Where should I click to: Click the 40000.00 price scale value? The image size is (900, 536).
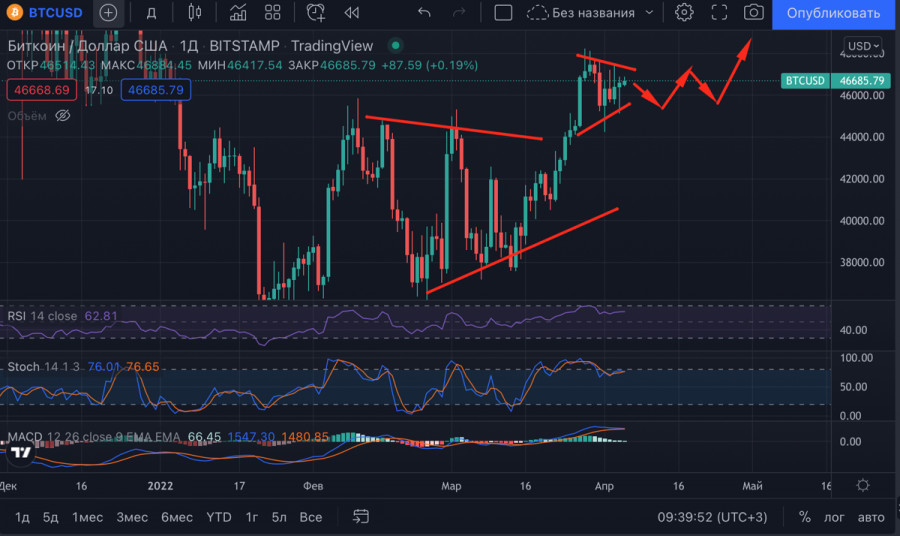tap(862, 221)
